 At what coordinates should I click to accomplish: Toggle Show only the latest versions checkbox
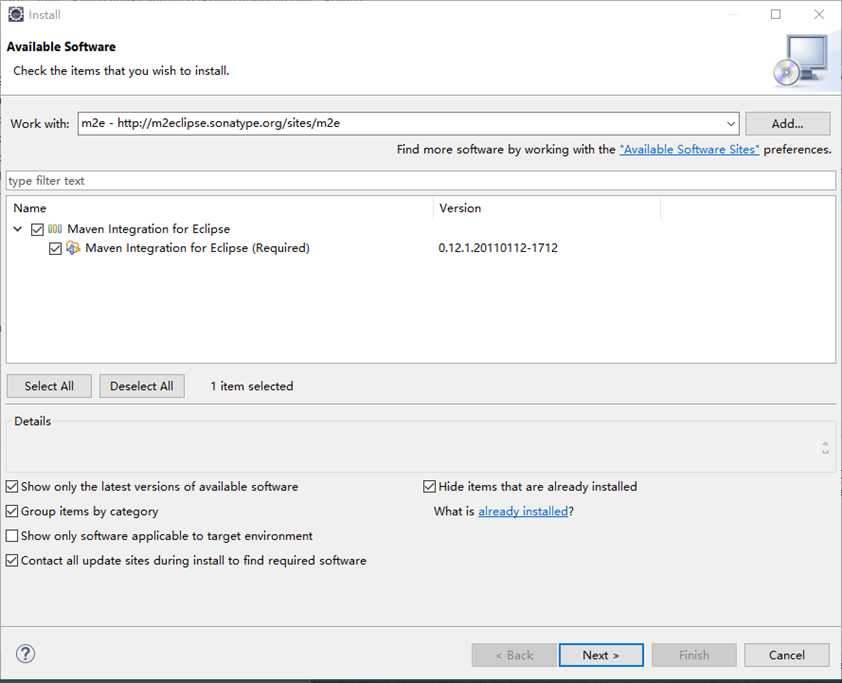12,486
